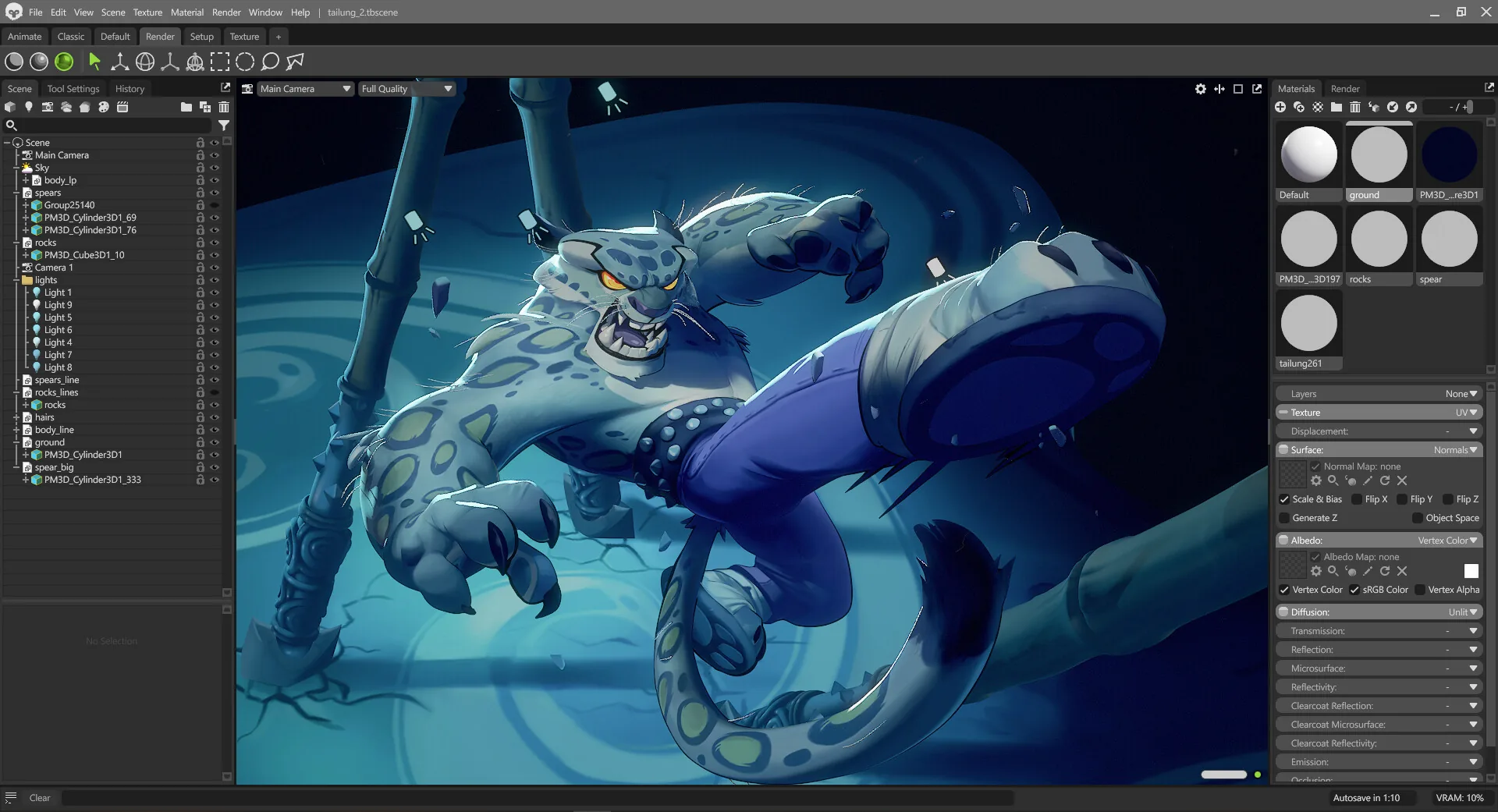Open the Tool Settings tab
The height and width of the screenshot is (812, 1498).
(x=73, y=89)
